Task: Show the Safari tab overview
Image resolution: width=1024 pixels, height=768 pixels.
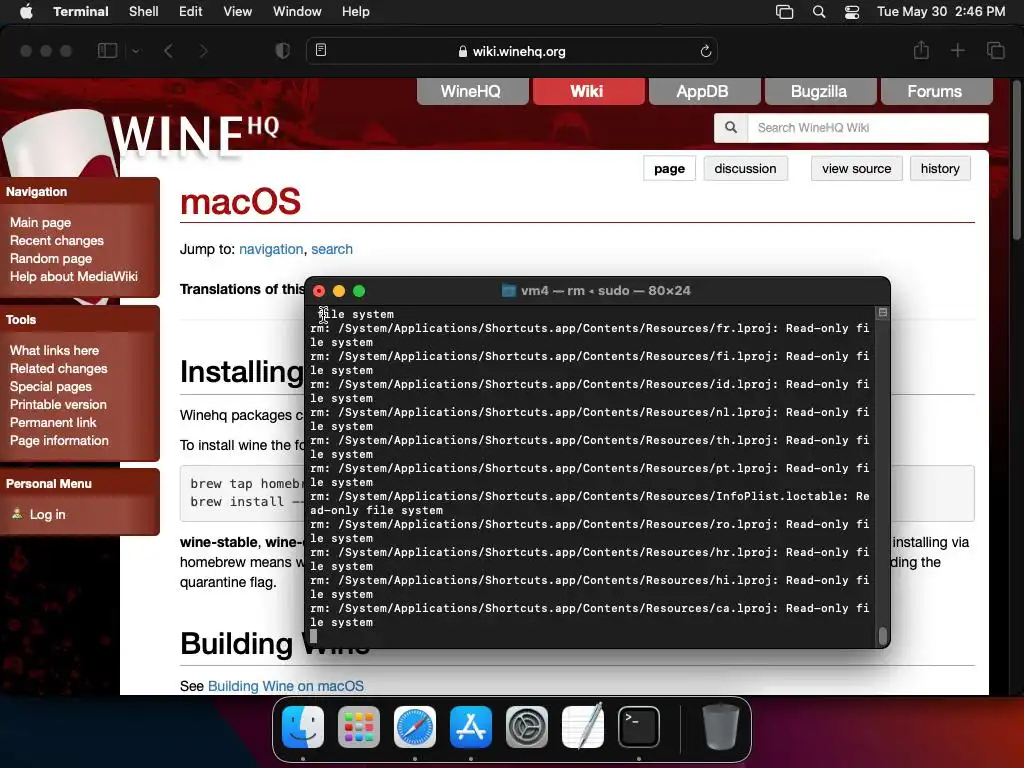Action: point(996,50)
